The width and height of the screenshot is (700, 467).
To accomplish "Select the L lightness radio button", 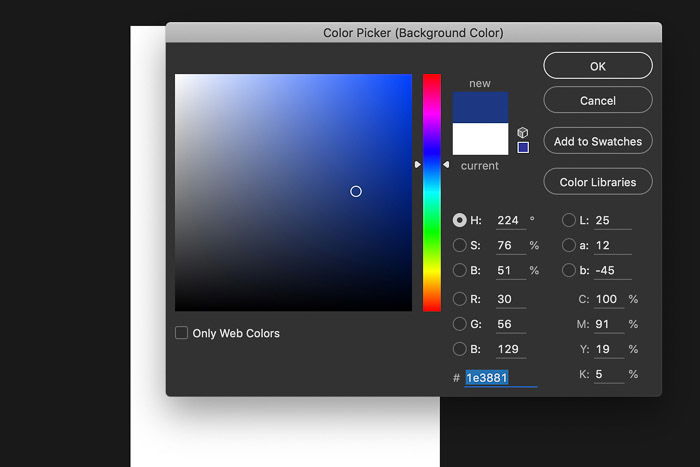I will tap(568, 220).
